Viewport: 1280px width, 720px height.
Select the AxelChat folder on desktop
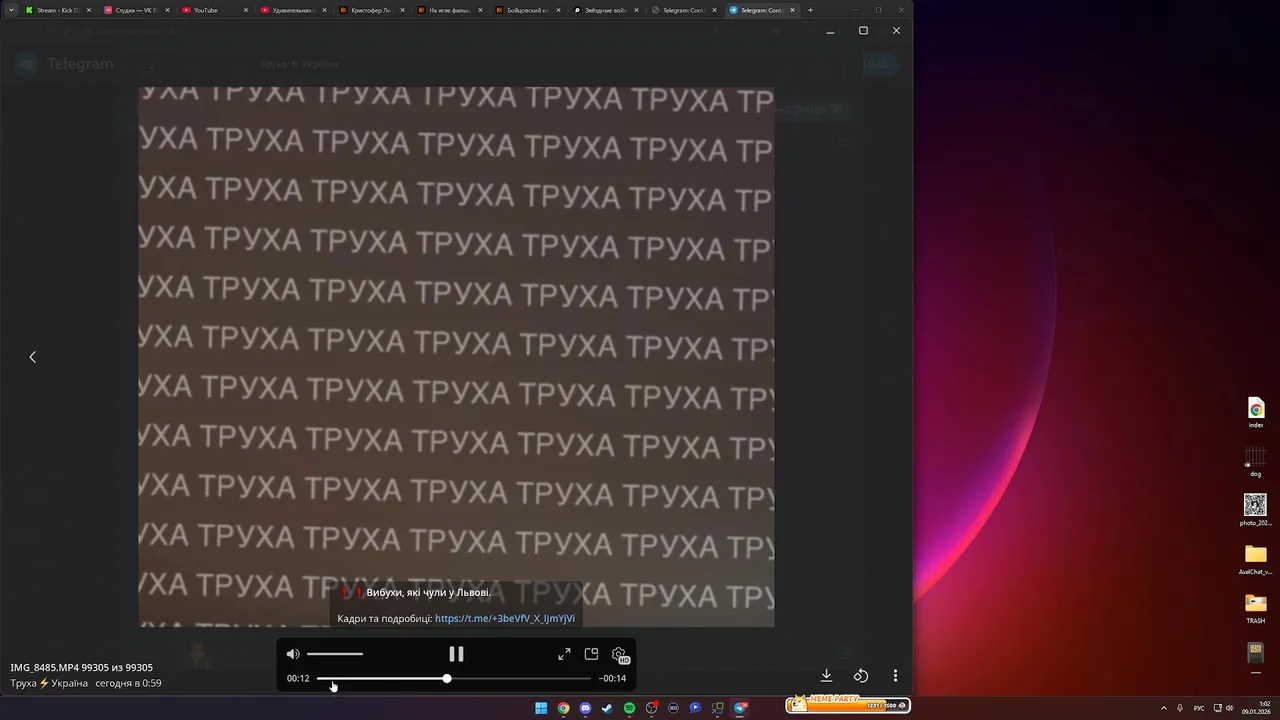[x=1256, y=560]
